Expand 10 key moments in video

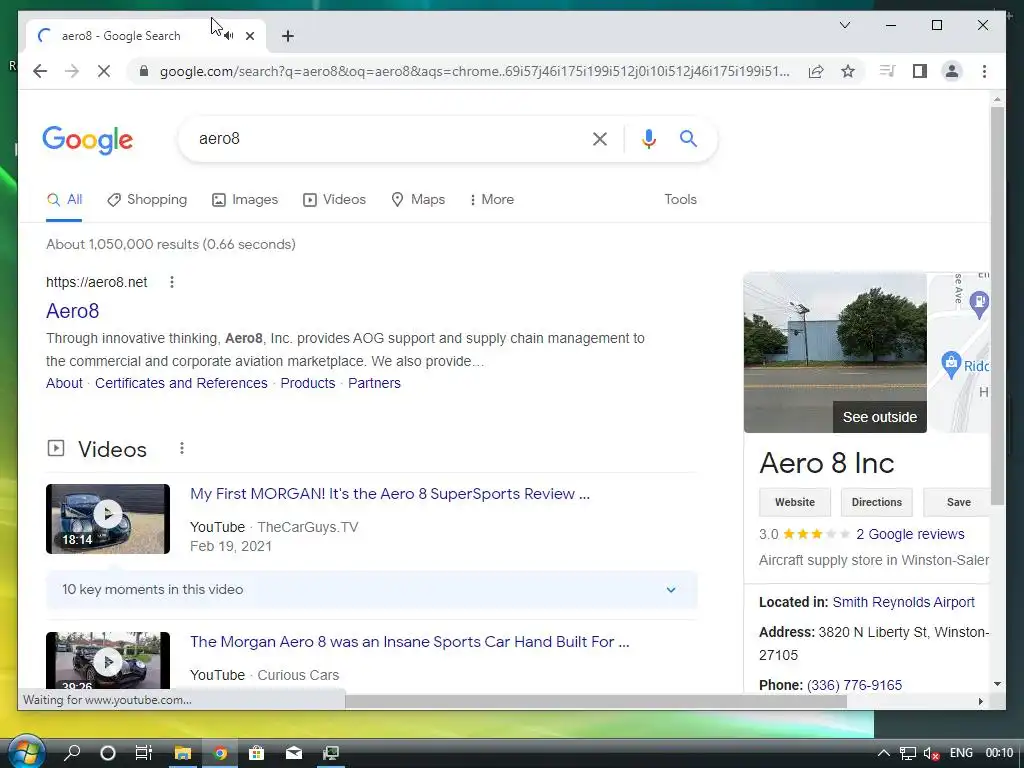click(x=372, y=590)
